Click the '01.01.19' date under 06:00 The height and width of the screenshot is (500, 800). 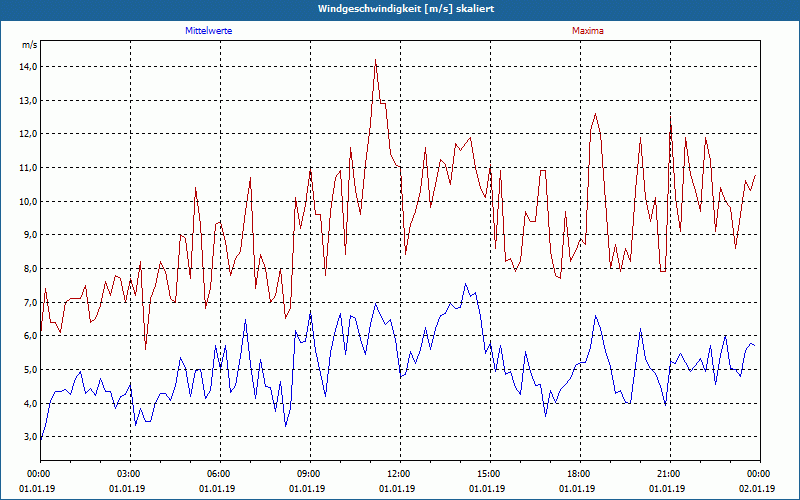tap(217, 489)
